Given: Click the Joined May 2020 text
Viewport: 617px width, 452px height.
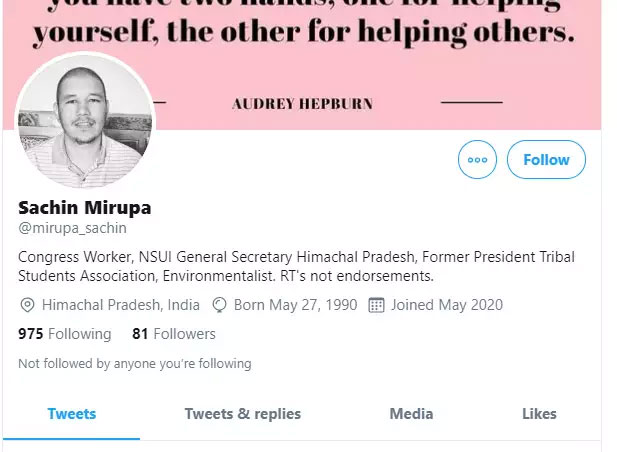Looking at the screenshot, I should (447, 305).
